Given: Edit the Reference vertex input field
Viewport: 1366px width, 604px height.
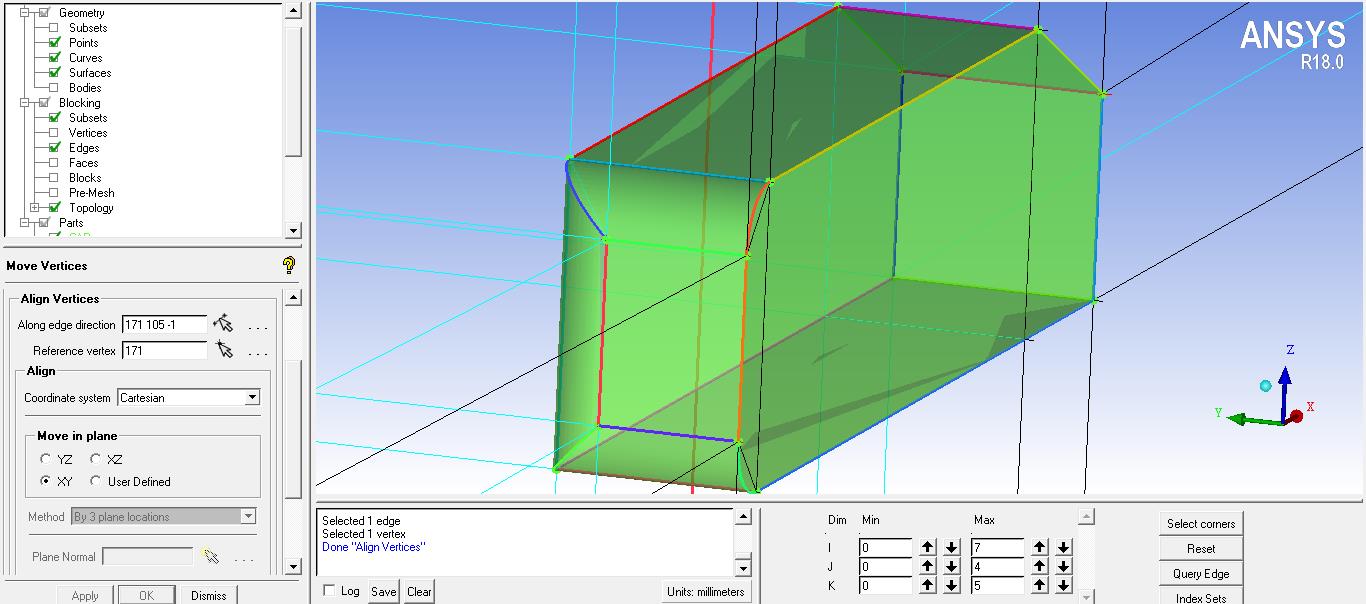Looking at the screenshot, I should point(163,350).
